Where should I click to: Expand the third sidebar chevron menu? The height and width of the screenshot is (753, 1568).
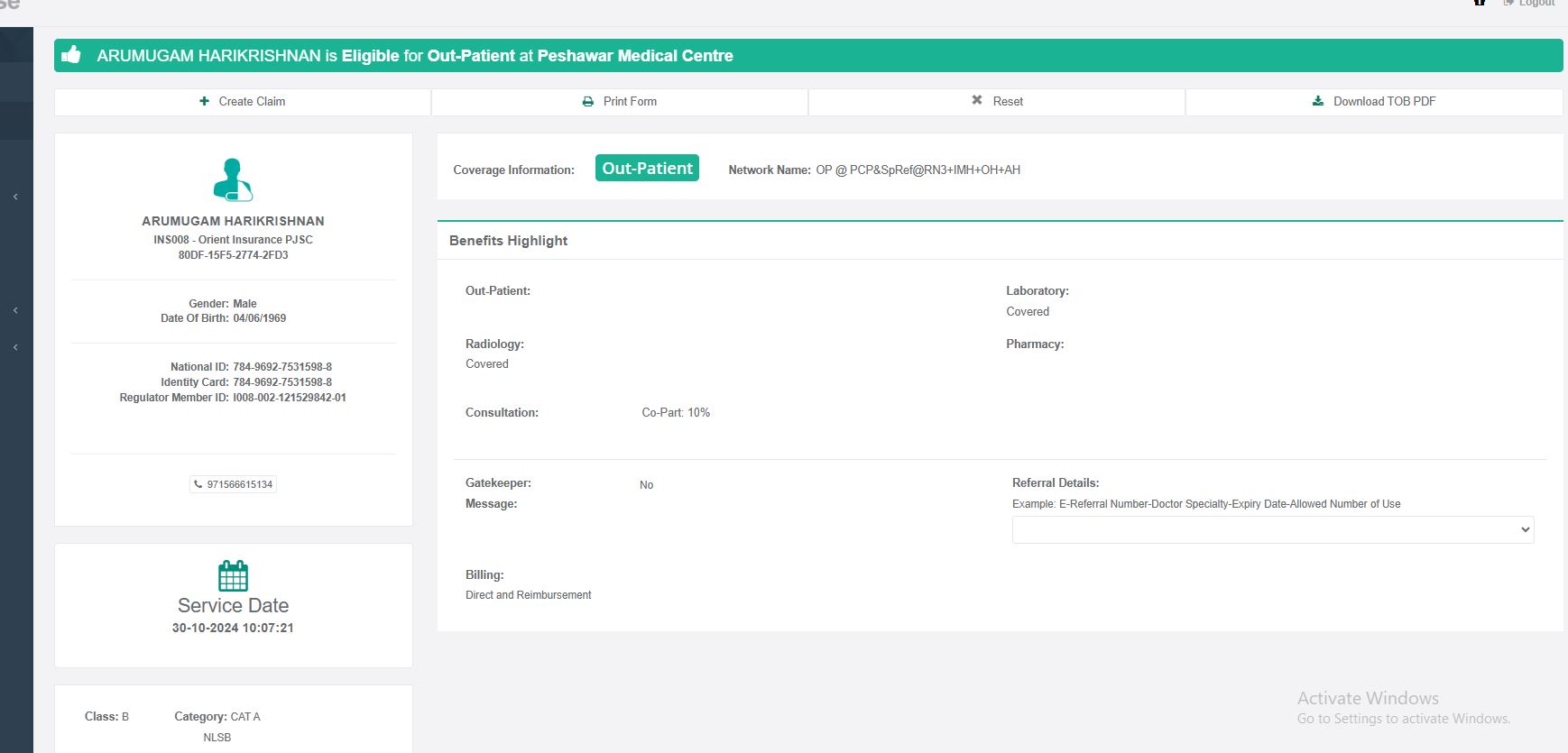point(15,347)
